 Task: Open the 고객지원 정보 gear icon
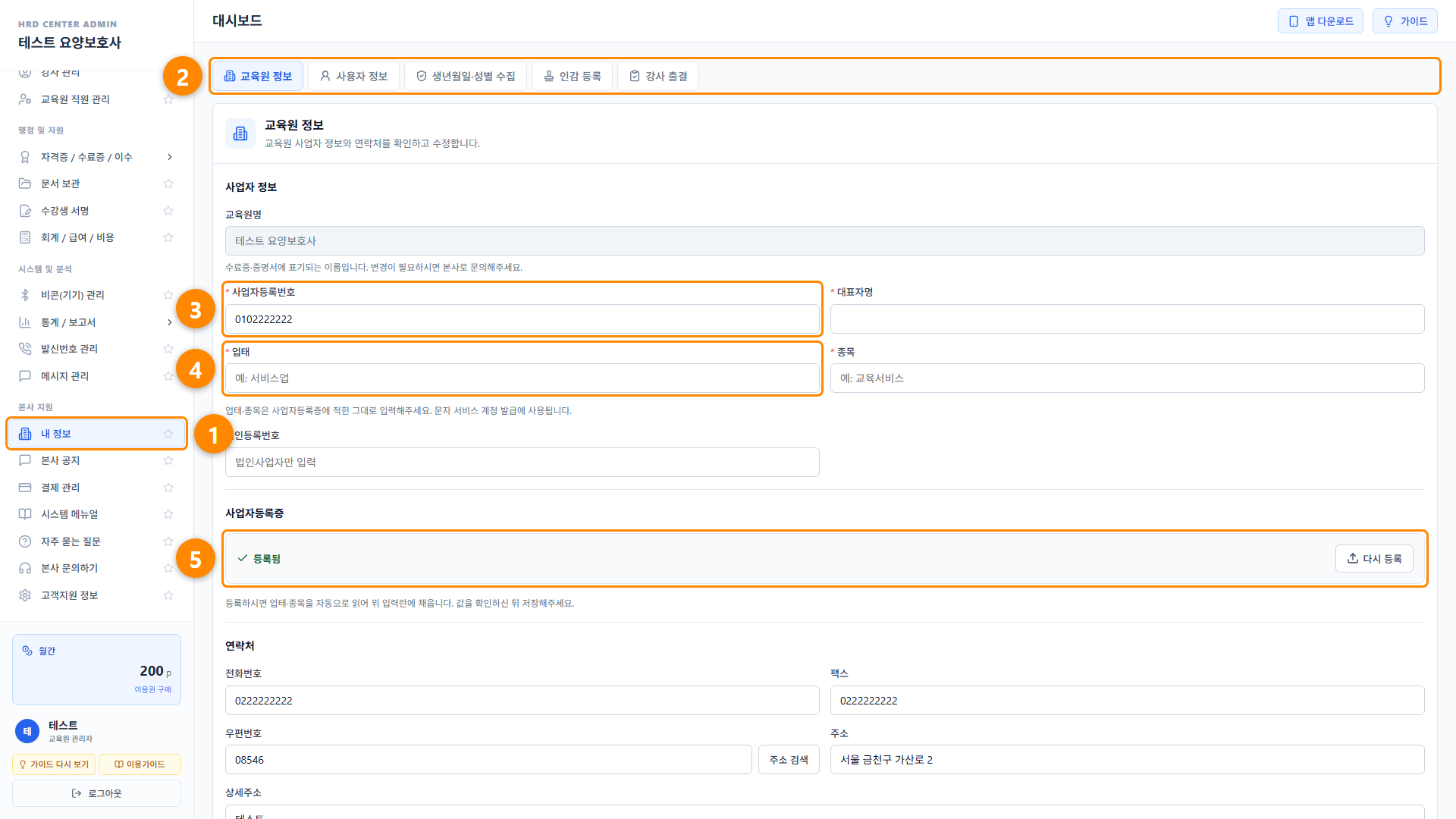click(x=25, y=595)
